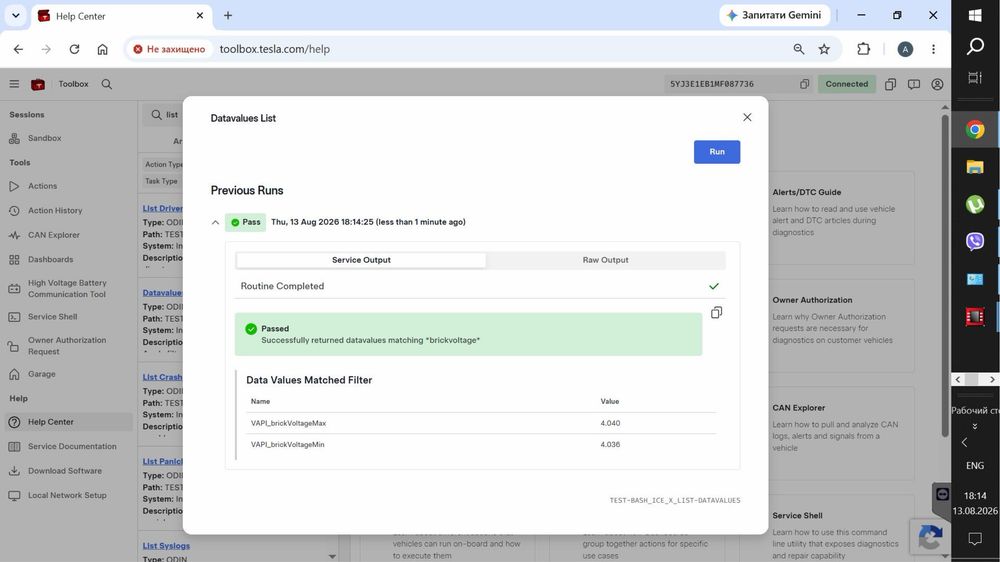Copy the VIN number icon
Image resolution: width=1000 pixels, height=562 pixels.
click(804, 84)
